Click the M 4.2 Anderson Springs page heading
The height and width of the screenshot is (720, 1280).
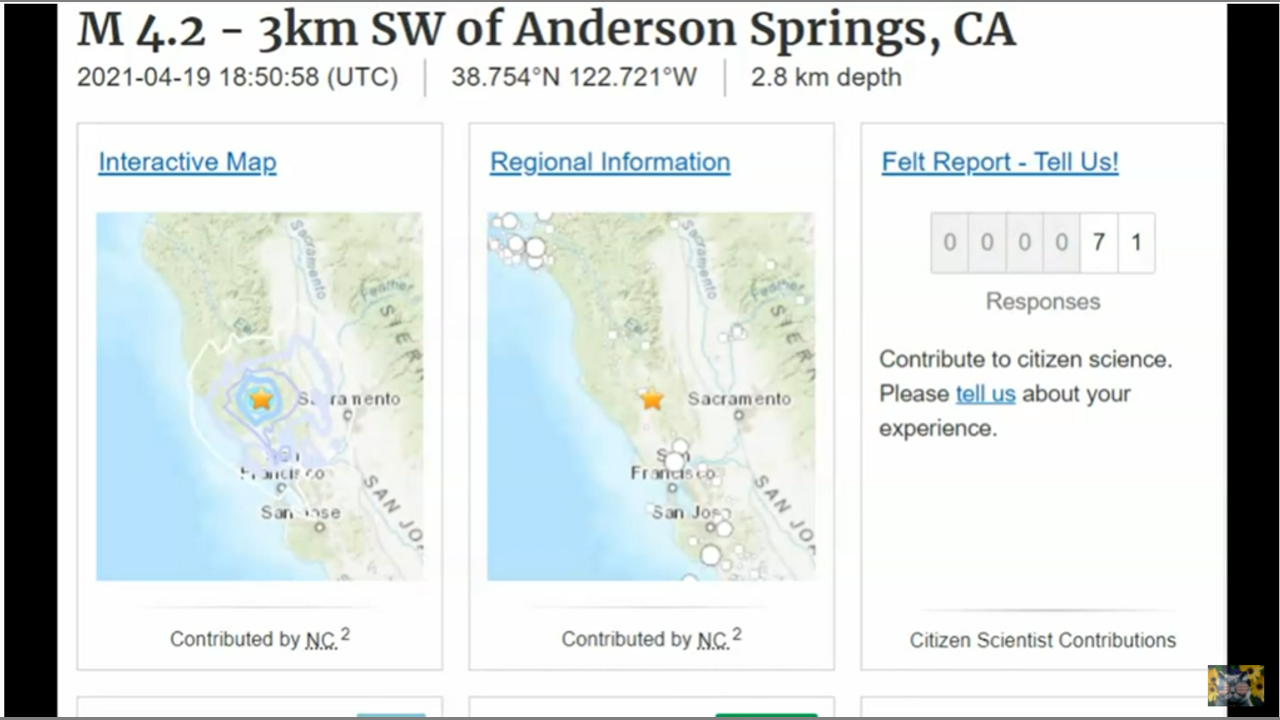pyautogui.click(x=546, y=30)
